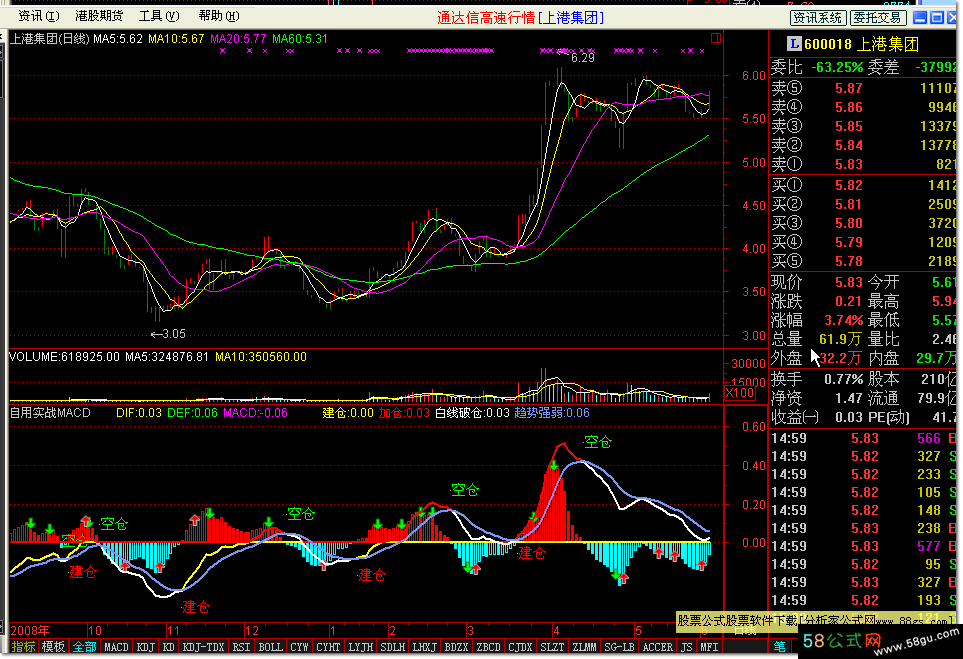Select the LHXJ indicator tab

pos(424,647)
